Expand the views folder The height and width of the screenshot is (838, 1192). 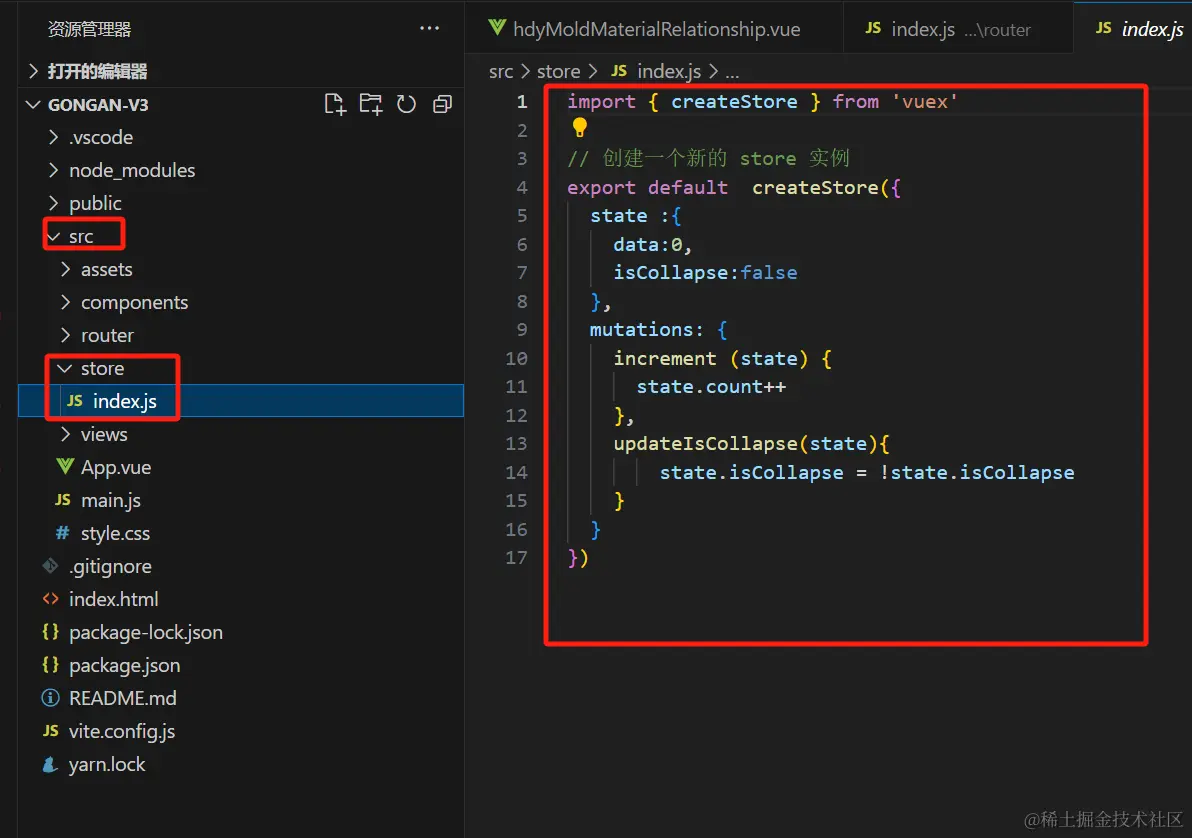tap(65, 434)
